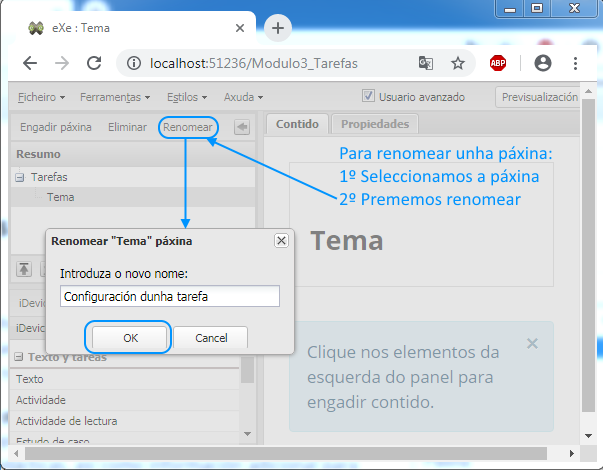Reload the eXe page

[x=94, y=63]
